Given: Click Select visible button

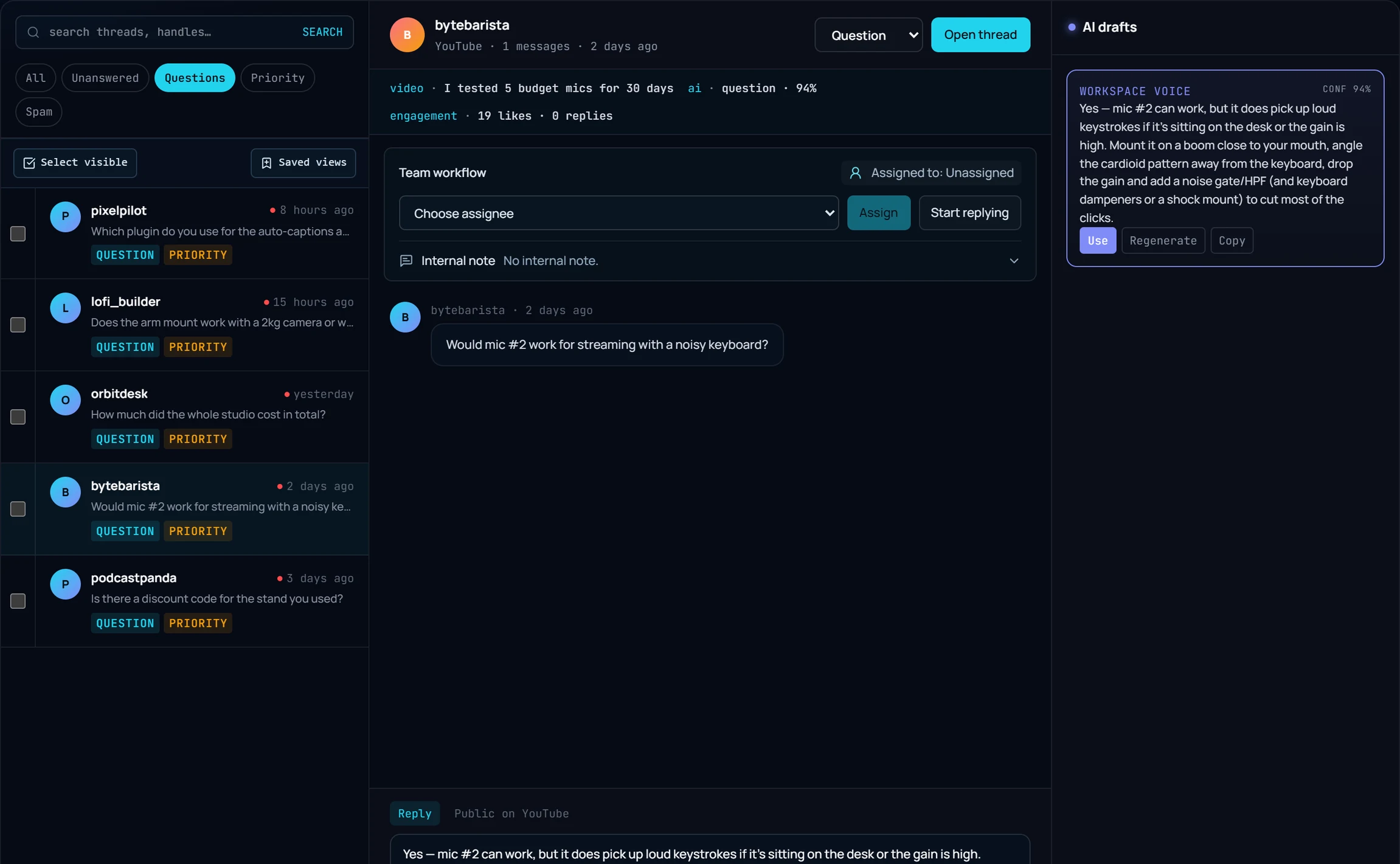Looking at the screenshot, I should (x=75, y=163).
